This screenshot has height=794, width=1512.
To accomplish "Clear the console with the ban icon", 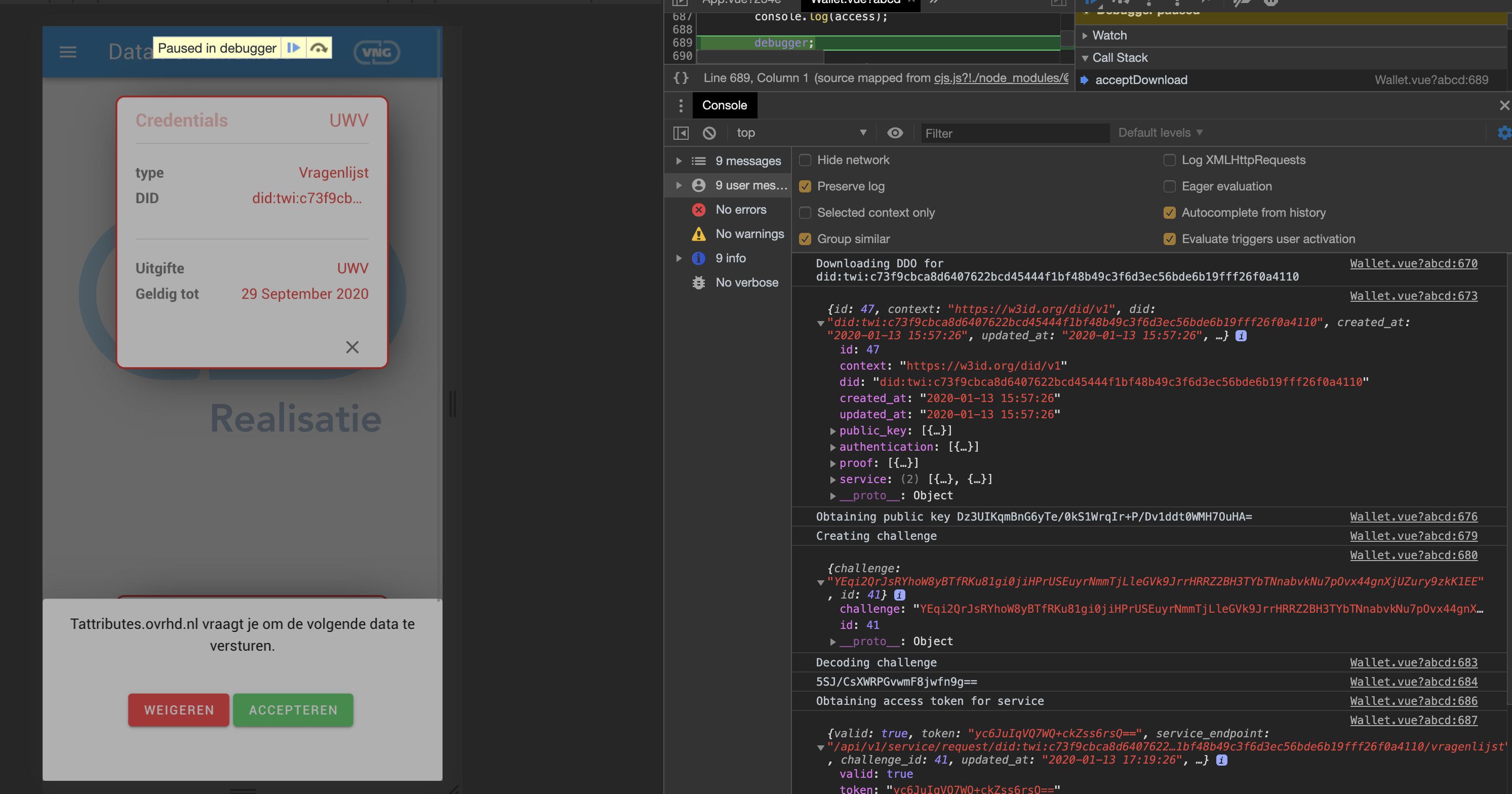I will point(709,133).
